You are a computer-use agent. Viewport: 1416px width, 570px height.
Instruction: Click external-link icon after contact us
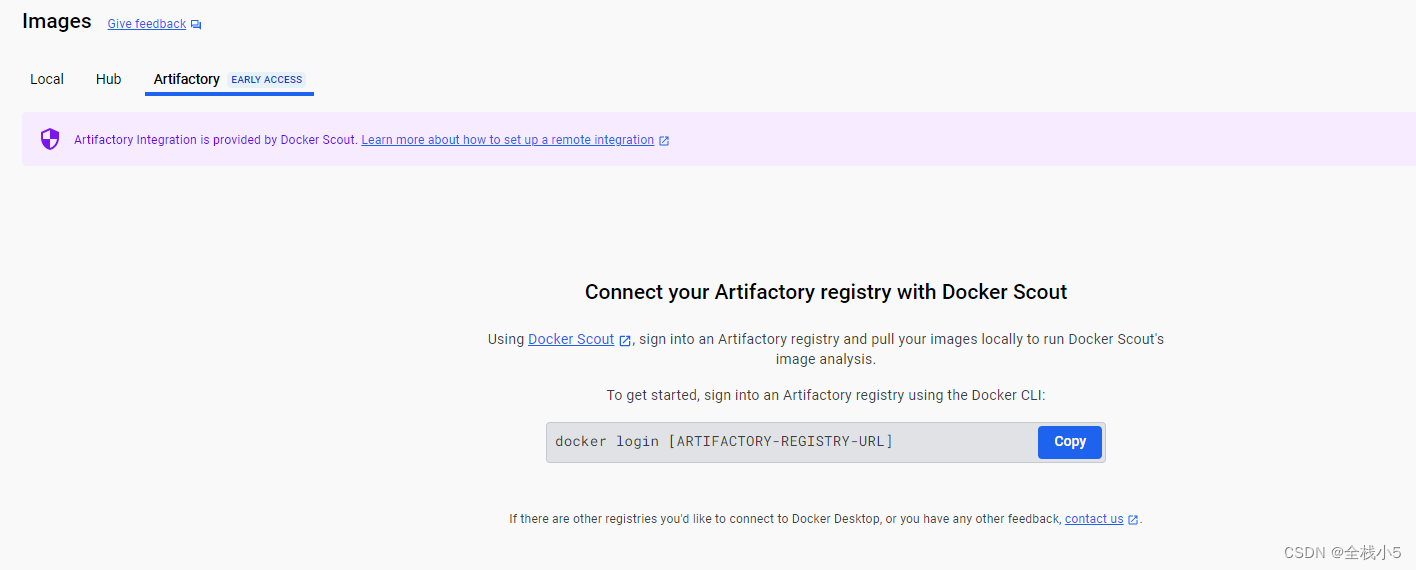point(1133,520)
